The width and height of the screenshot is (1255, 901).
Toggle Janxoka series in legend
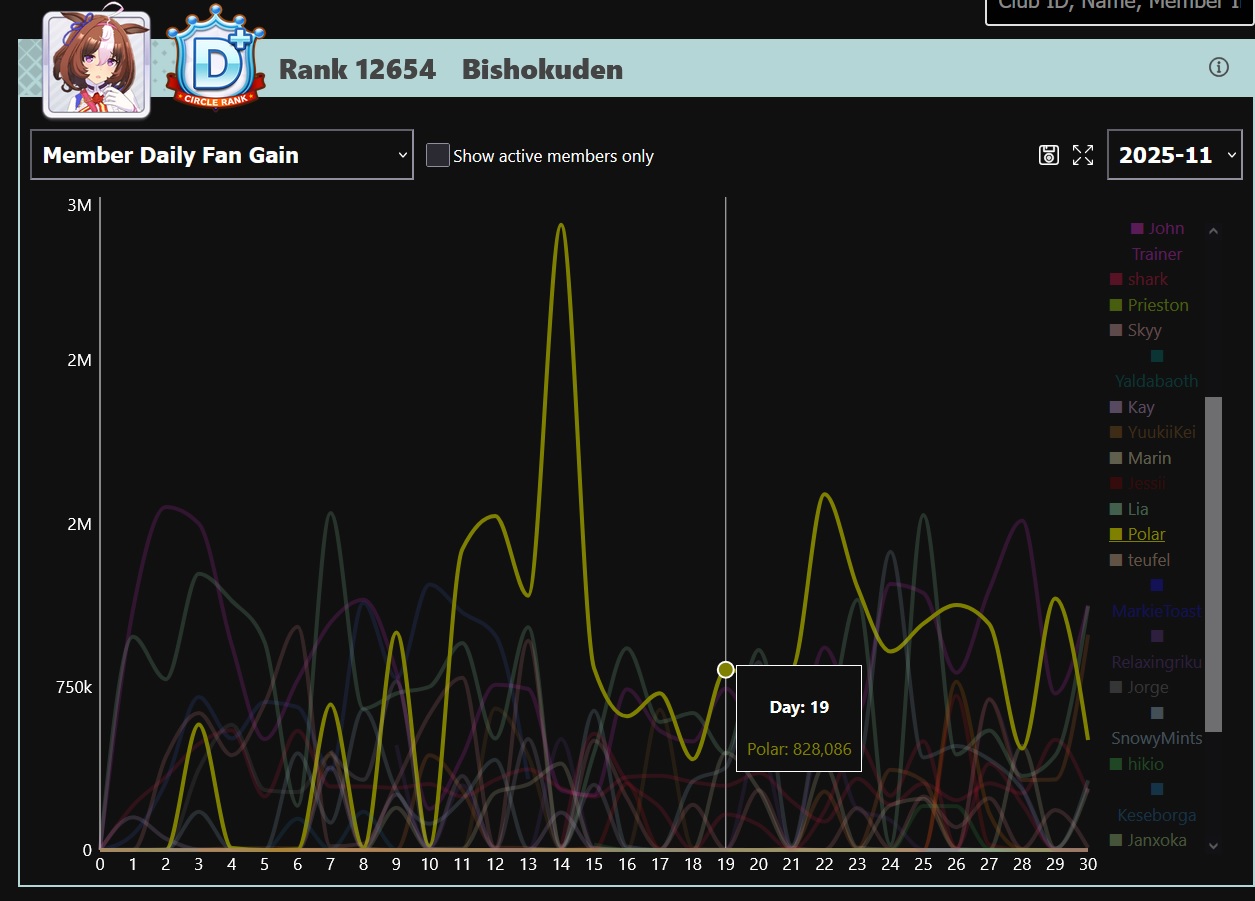point(1148,840)
